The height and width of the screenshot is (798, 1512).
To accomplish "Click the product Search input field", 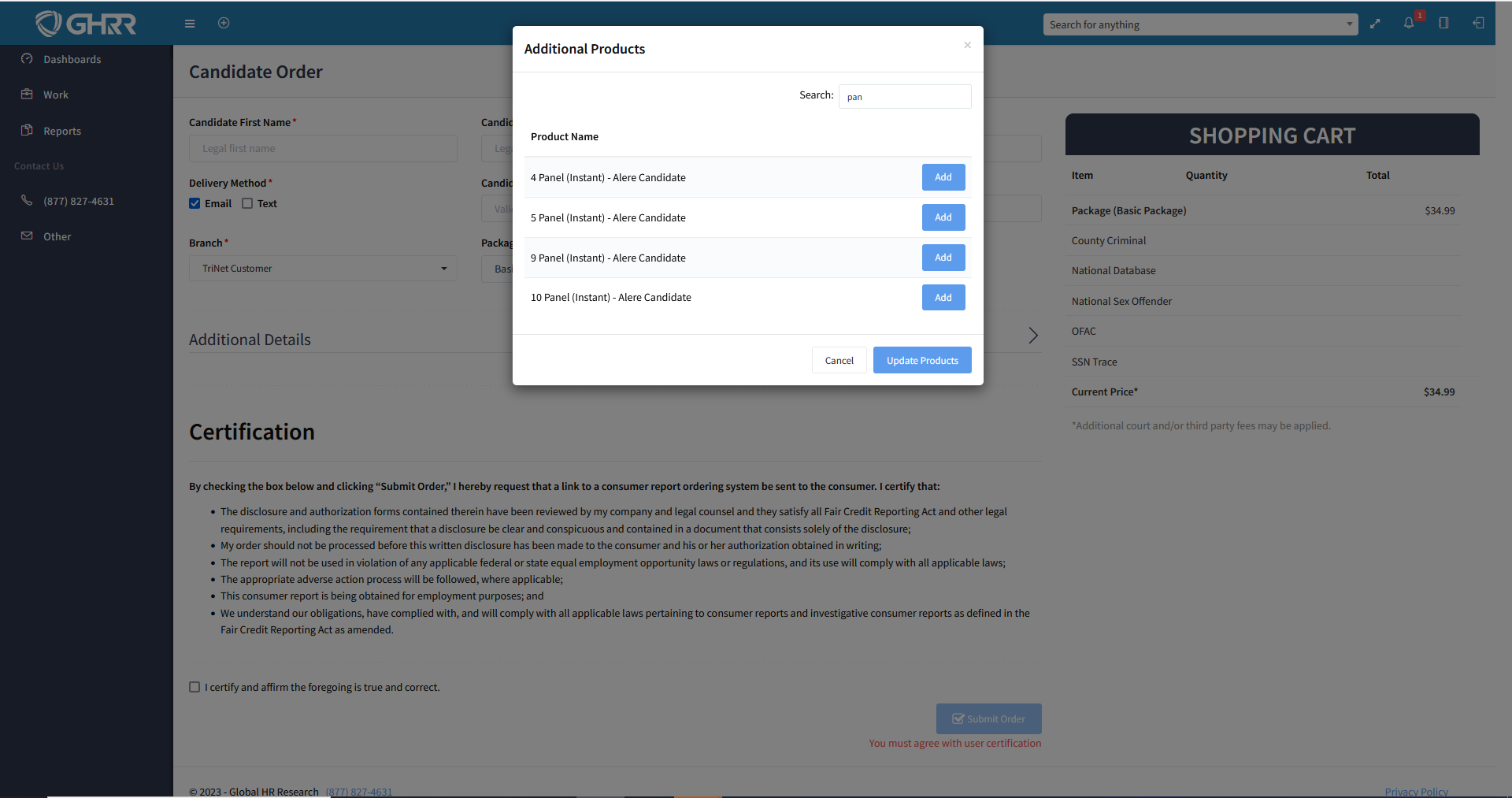I will (x=904, y=96).
